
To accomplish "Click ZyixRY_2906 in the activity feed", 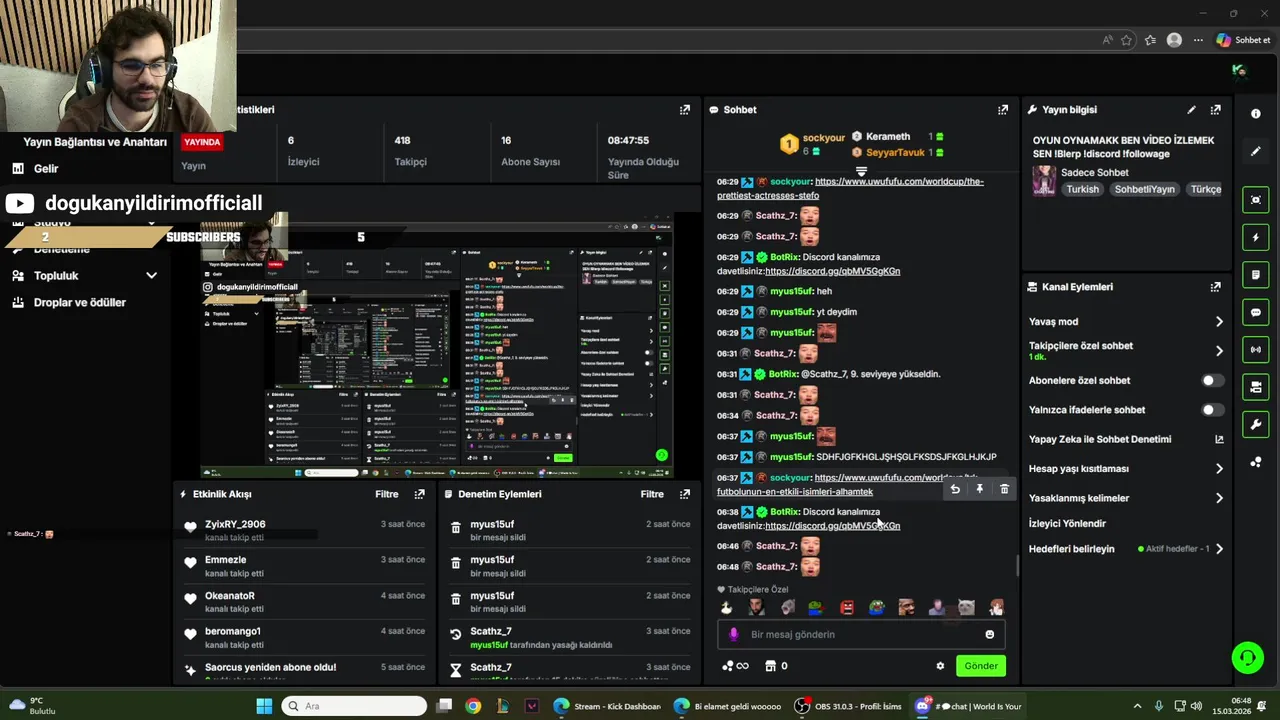I will (x=235, y=524).
